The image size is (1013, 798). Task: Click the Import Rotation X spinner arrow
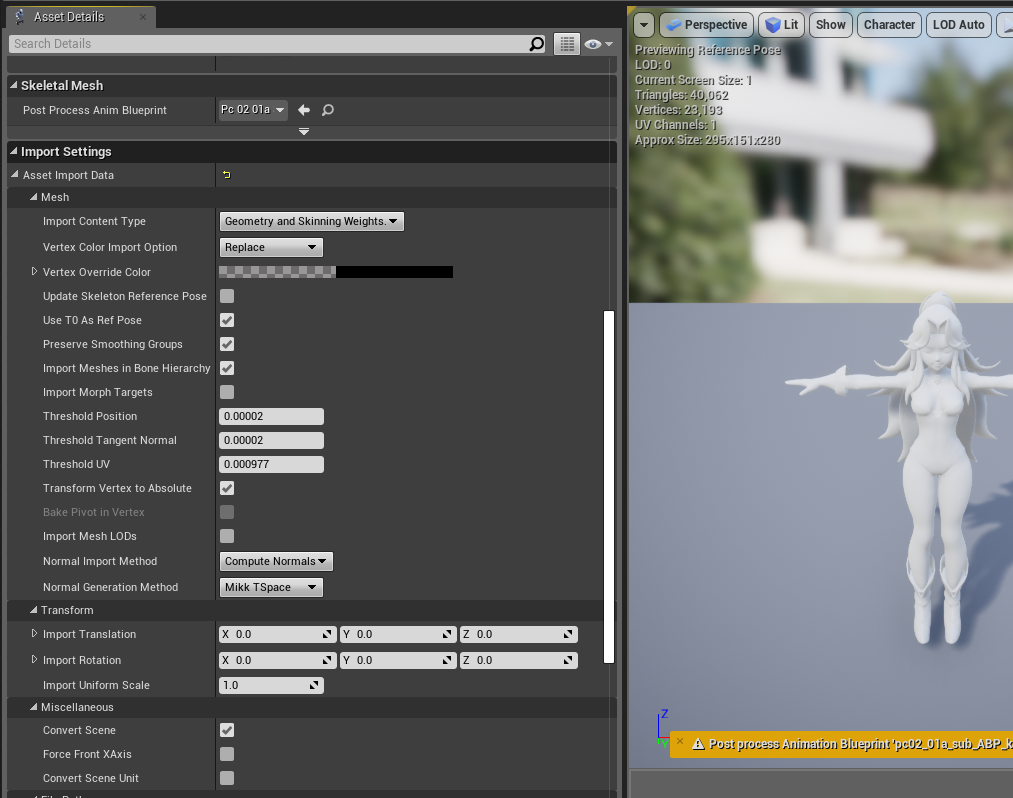click(327, 660)
